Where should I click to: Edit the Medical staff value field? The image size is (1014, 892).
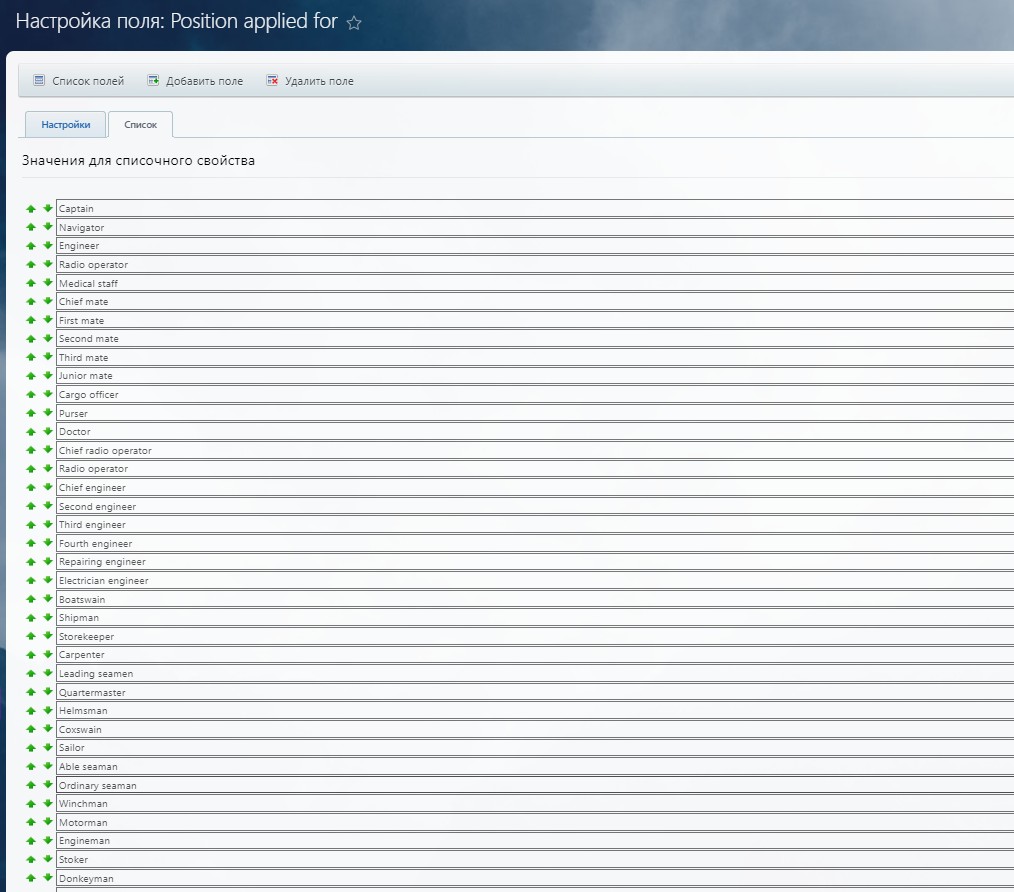(x=535, y=283)
